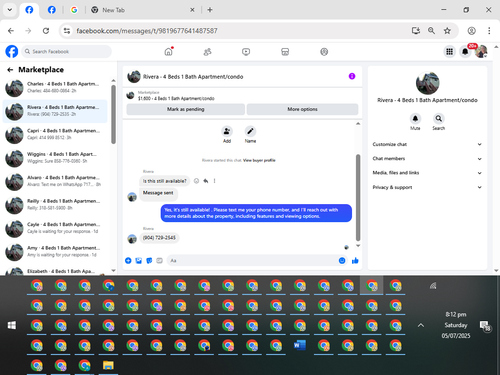Viewport: 500px width, 375px height.
Task: Click the Name pencil icon
Action: coord(250,131)
